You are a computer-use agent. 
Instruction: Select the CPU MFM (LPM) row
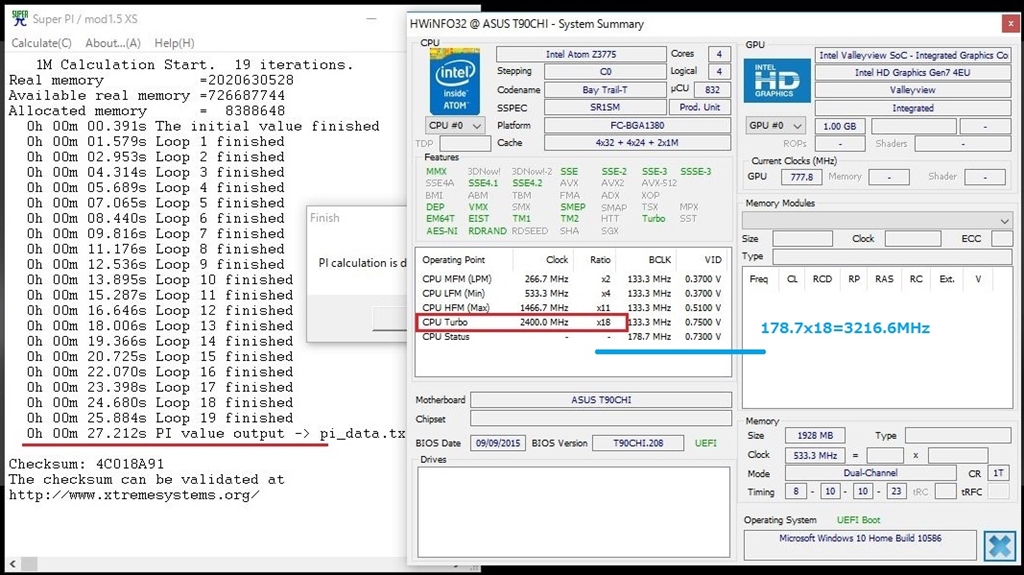[x=572, y=279]
